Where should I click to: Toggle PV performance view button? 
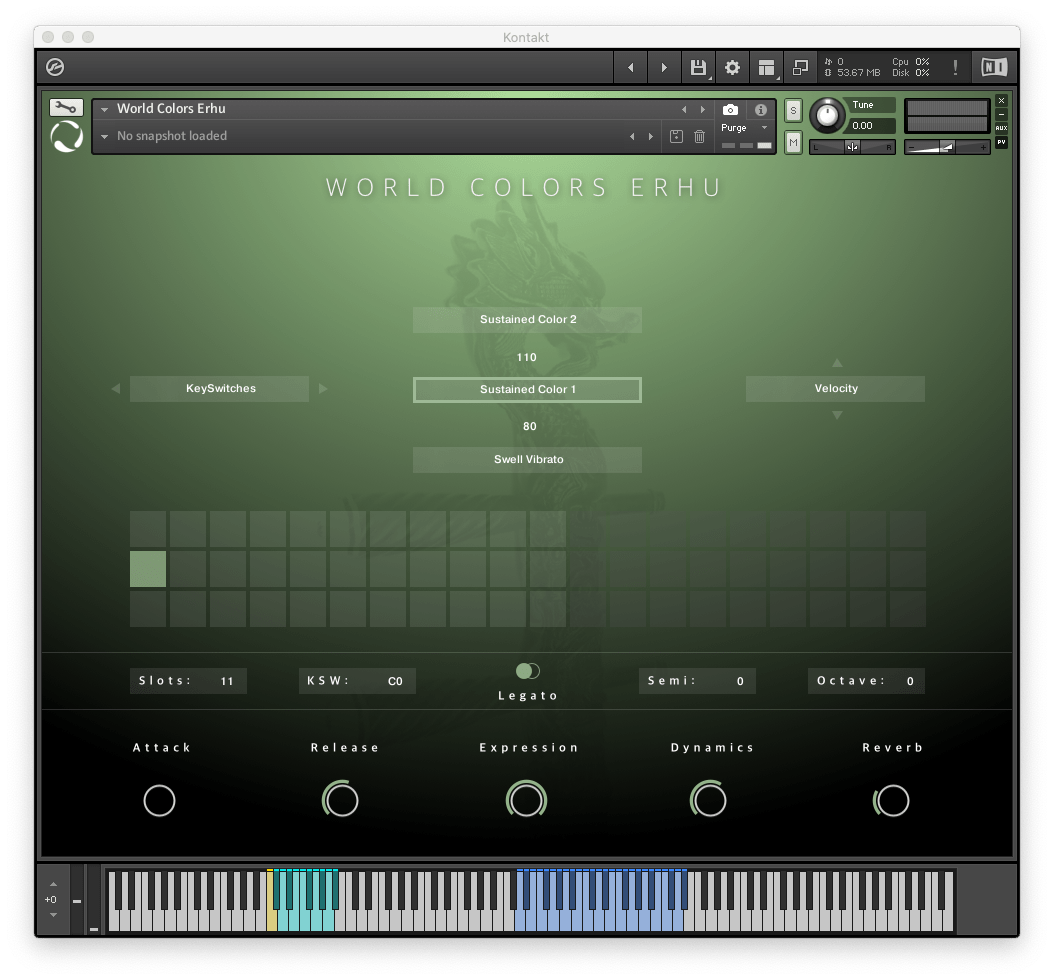[1002, 142]
